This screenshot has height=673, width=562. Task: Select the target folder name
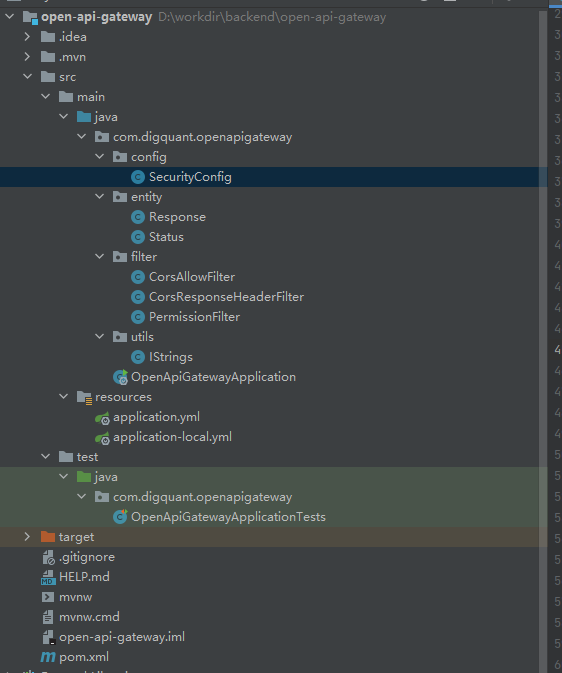point(76,537)
